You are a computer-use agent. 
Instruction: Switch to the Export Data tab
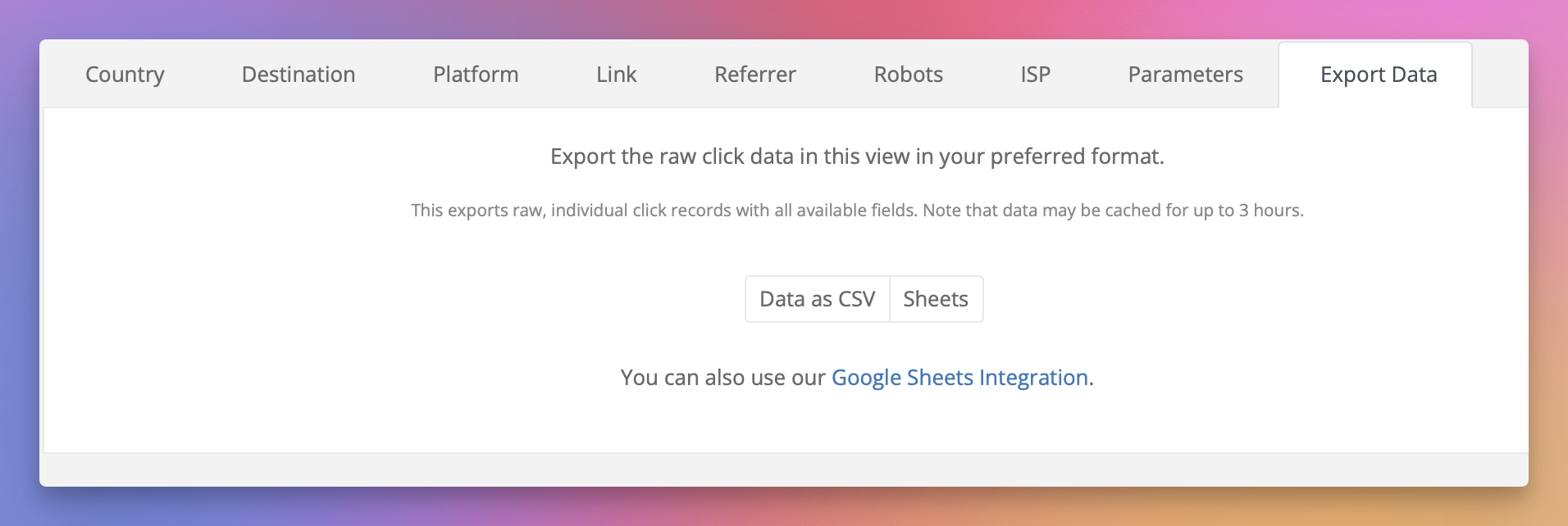click(x=1378, y=75)
